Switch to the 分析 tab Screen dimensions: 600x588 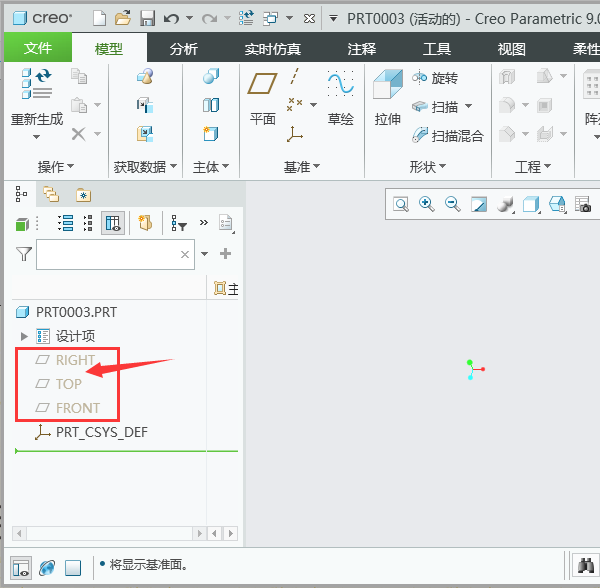point(184,49)
